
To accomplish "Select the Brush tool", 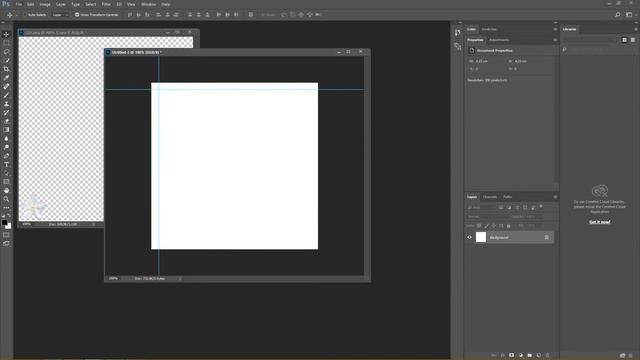I will pyautogui.click(x=6, y=95).
